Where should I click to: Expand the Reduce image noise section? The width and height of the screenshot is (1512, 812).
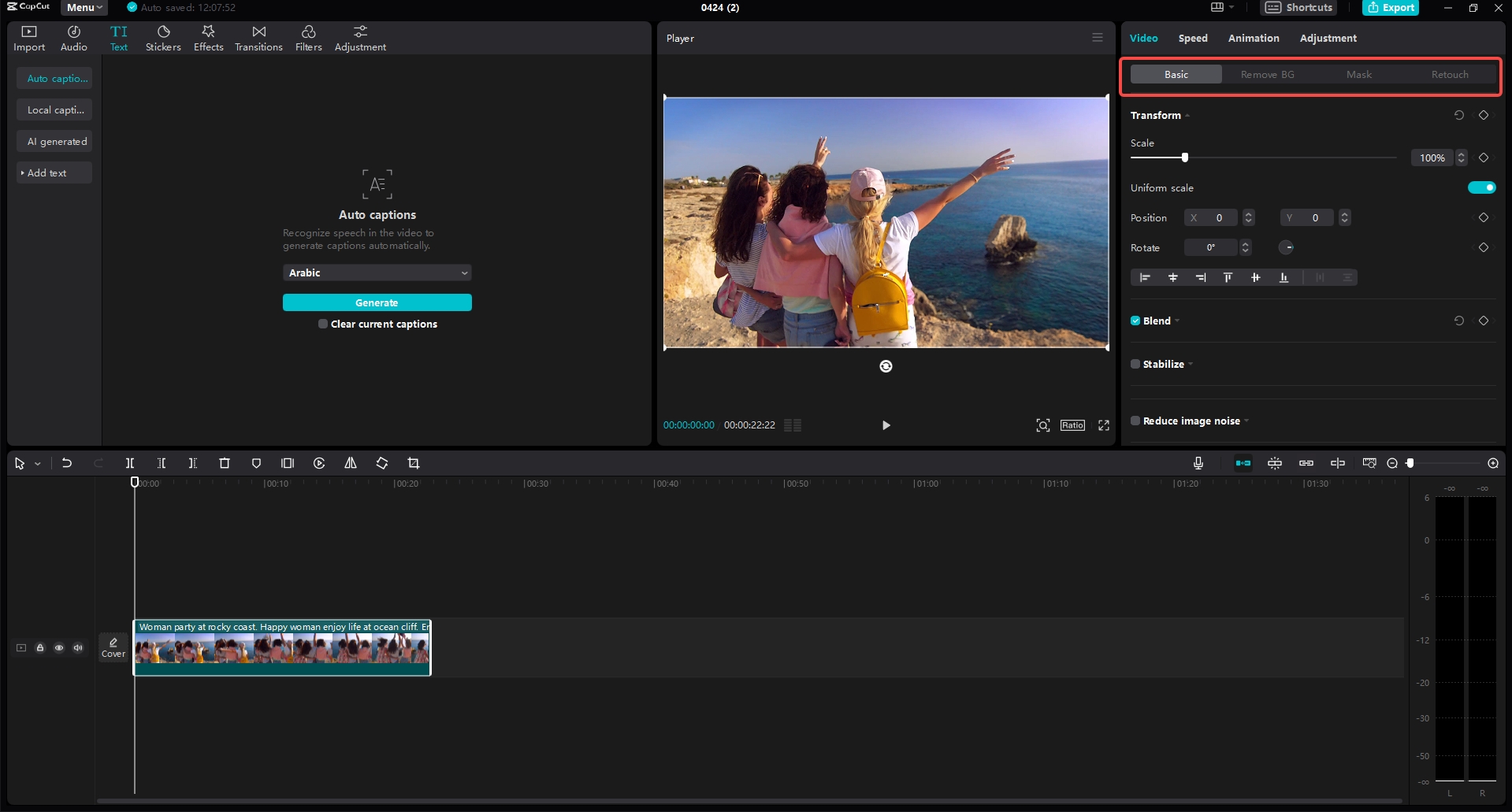(x=1247, y=421)
